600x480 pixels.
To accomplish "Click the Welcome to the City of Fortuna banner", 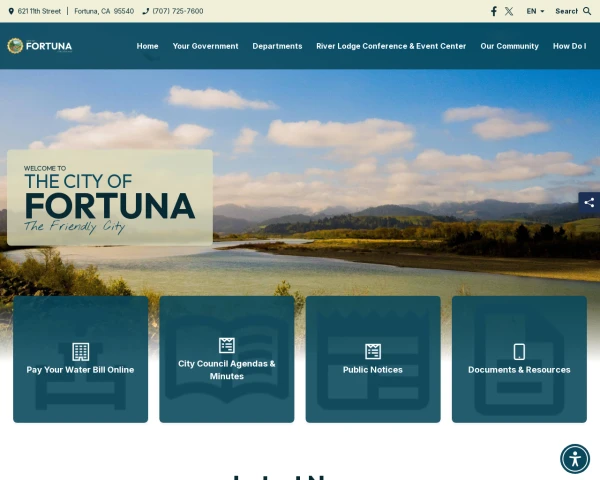I will tap(110, 198).
